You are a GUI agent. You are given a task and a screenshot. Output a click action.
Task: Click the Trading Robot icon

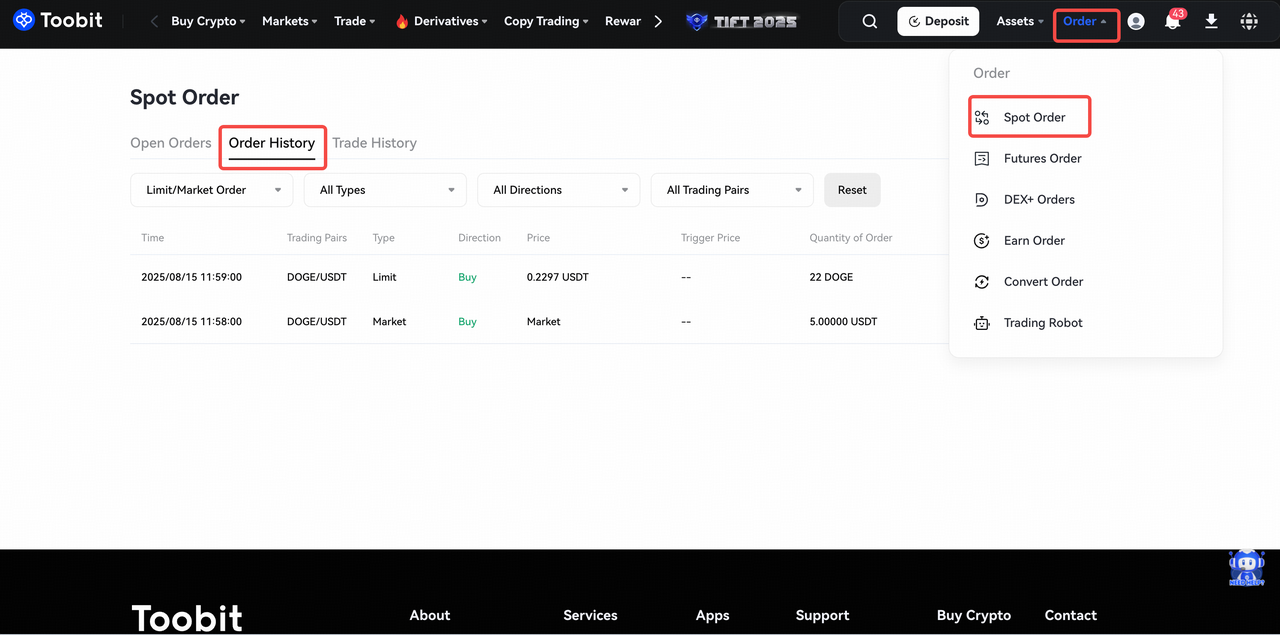pyautogui.click(x=982, y=323)
